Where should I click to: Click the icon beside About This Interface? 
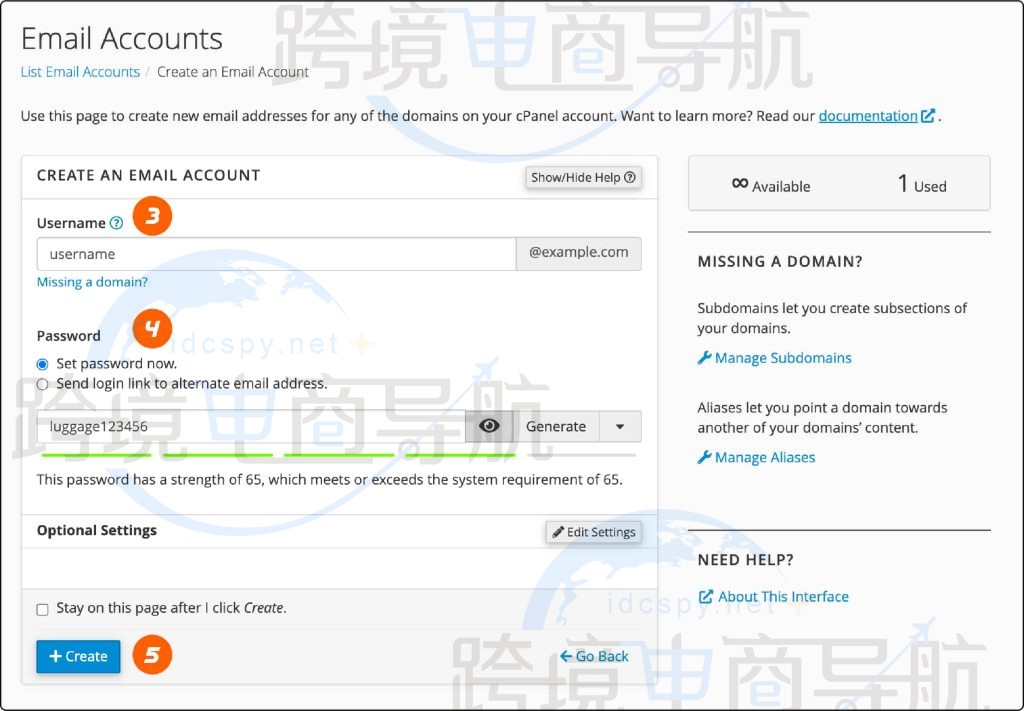705,597
